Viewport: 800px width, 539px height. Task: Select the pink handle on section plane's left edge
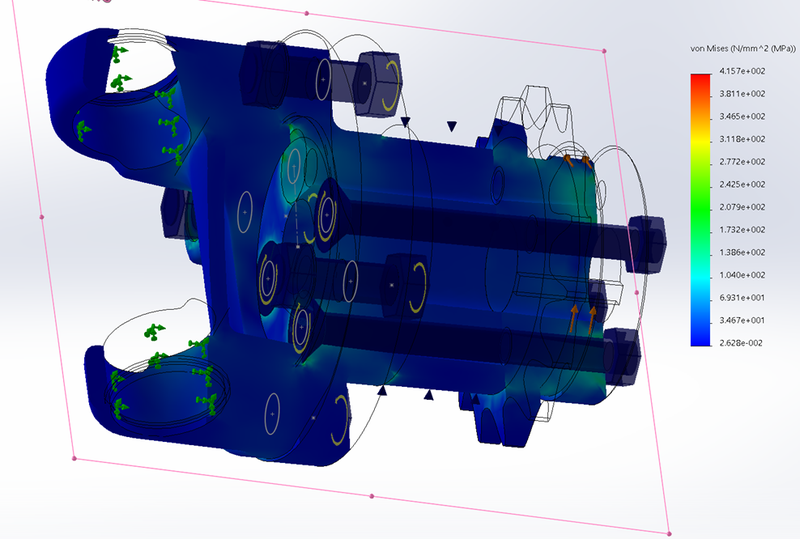42,217
